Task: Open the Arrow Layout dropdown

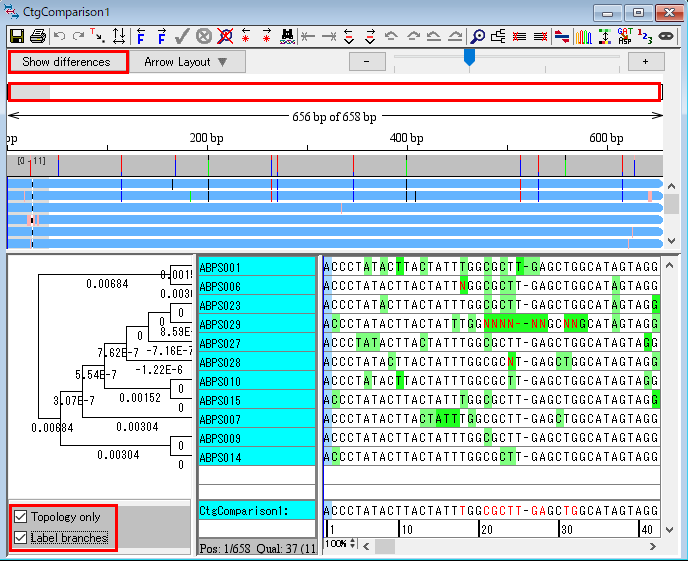Action: 186,62
